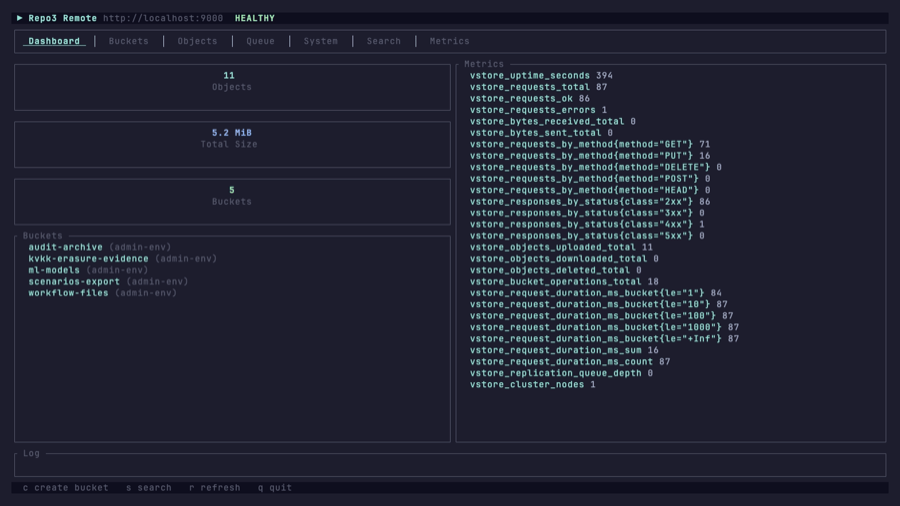Image resolution: width=900 pixels, height=506 pixels.
Task: Click vstore_bytes_received_total metric line
Action: pyautogui.click(x=553, y=122)
